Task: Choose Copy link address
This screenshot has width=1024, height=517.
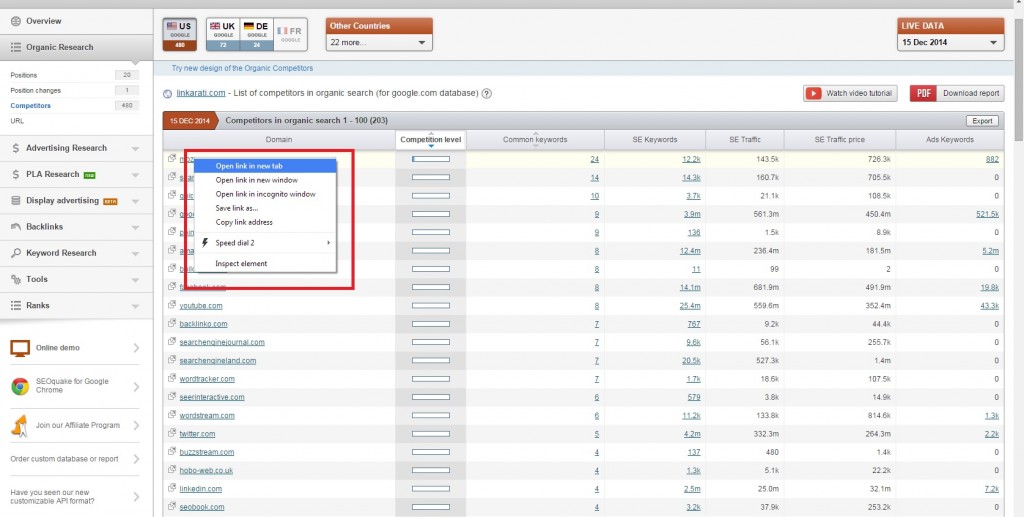Action: pos(265,222)
